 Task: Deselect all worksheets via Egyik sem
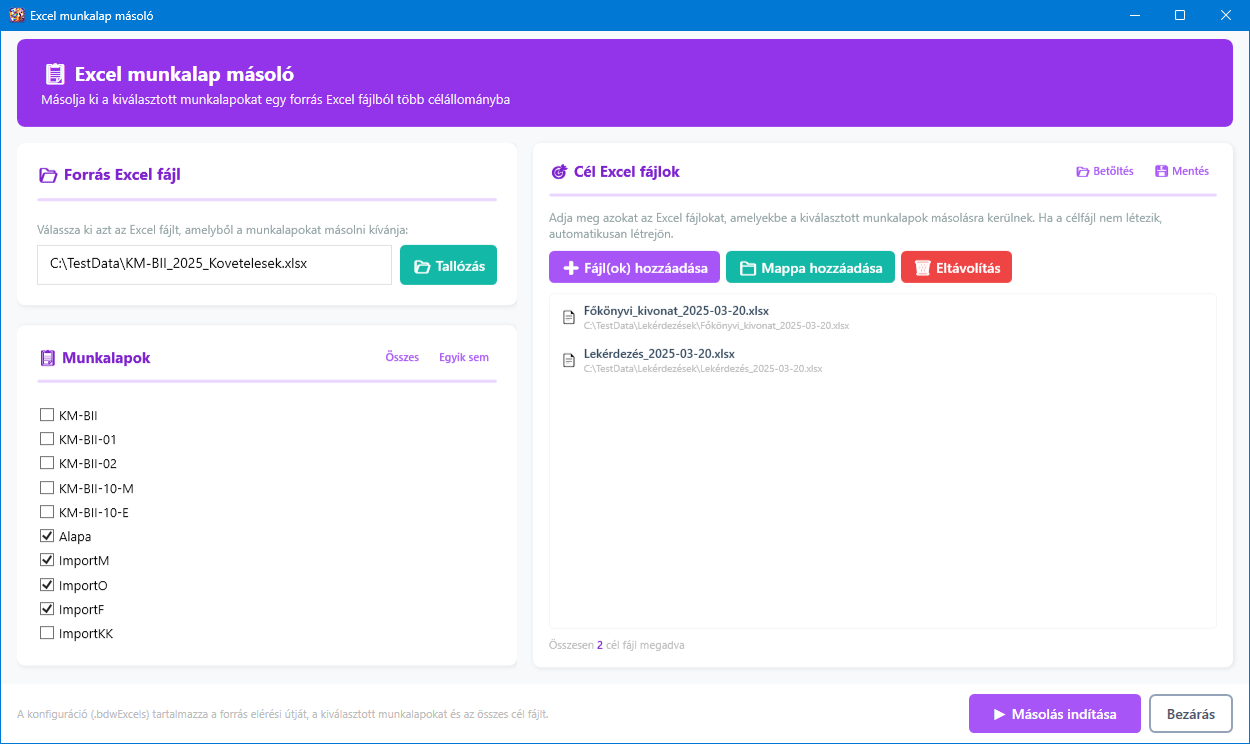point(463,357)
